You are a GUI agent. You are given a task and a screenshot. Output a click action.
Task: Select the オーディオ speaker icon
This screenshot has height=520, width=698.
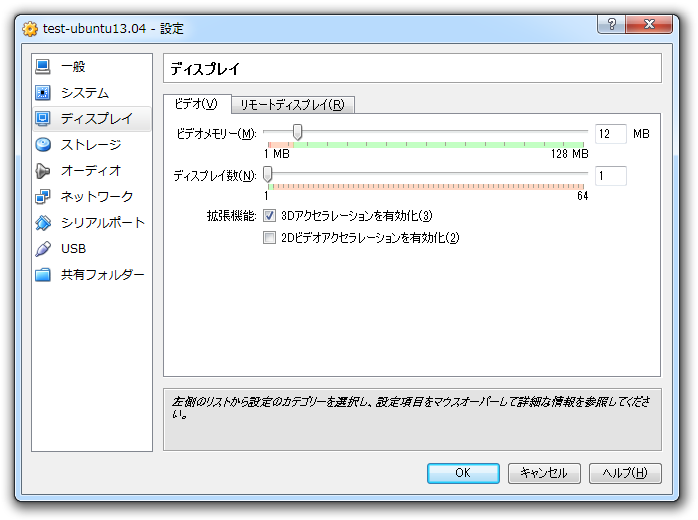tap(43, 171)
